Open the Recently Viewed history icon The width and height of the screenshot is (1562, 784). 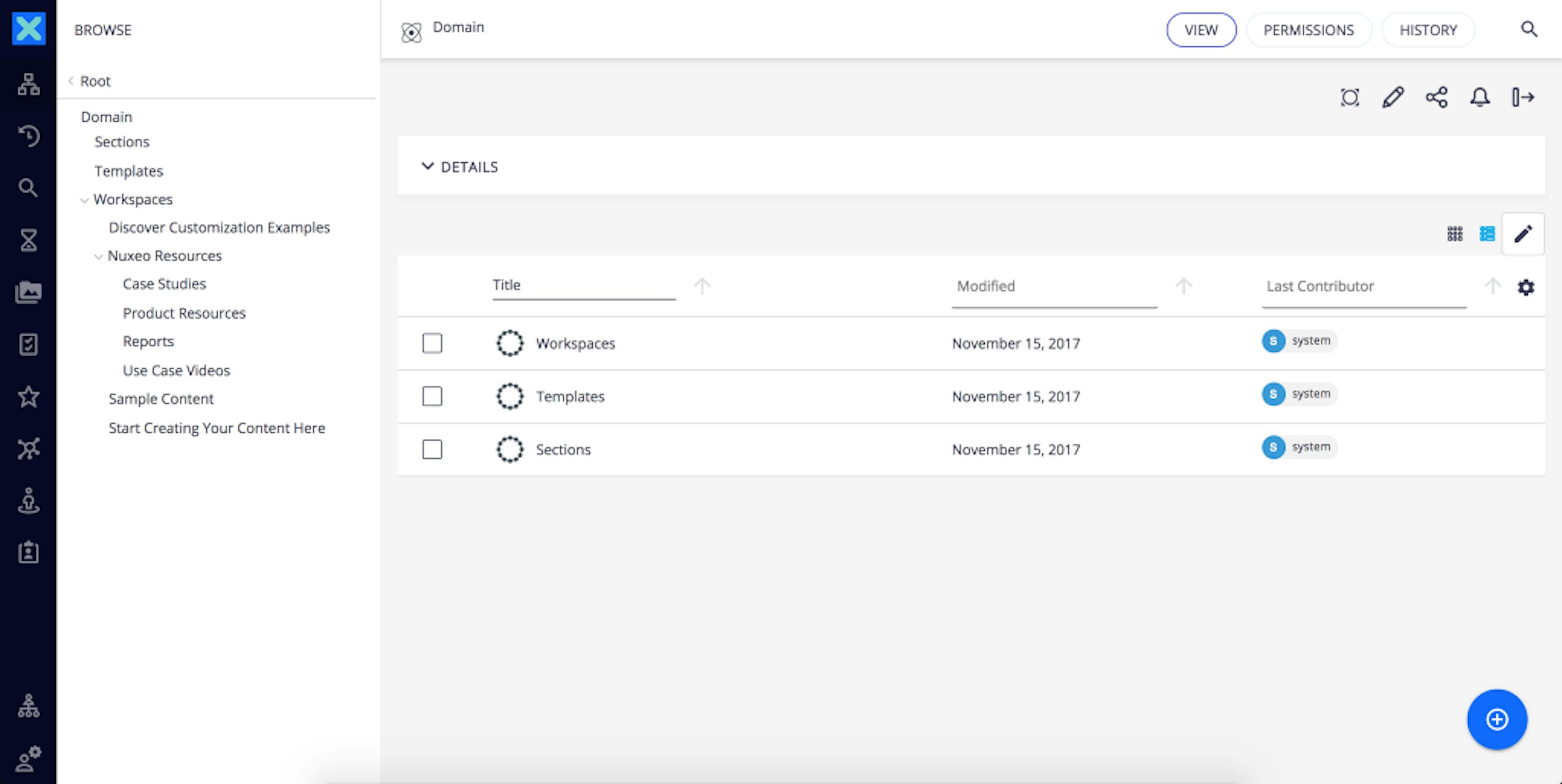click(28, 136)
